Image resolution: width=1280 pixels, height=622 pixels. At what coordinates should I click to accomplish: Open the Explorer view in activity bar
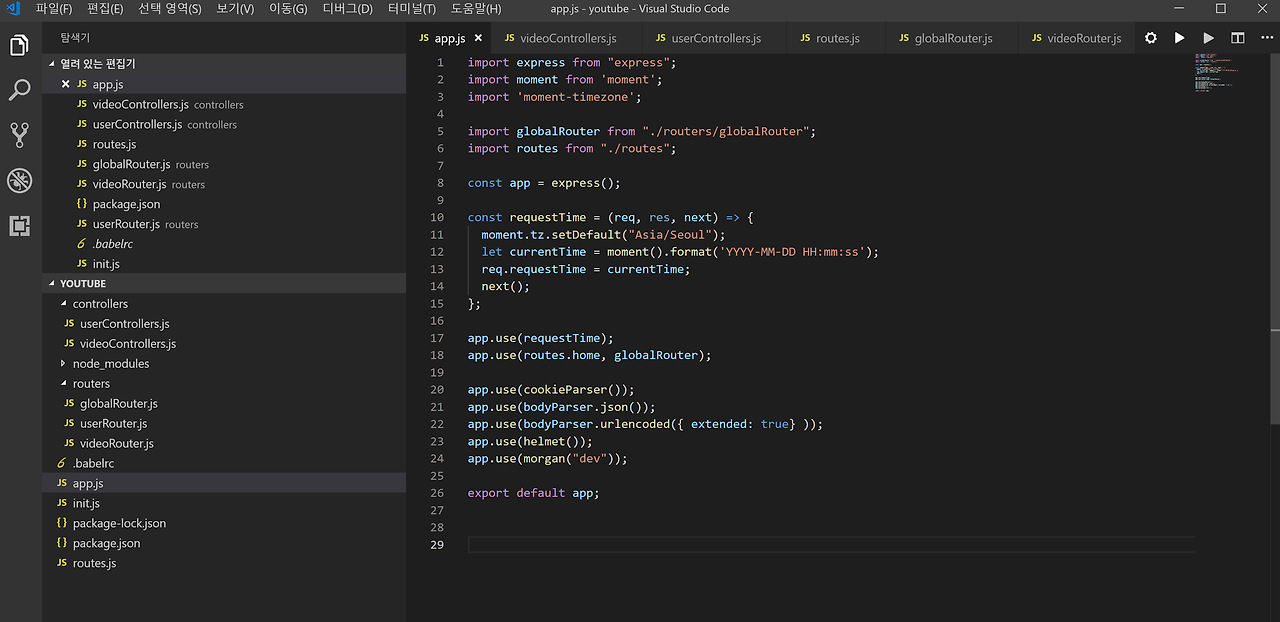(19, 46)
